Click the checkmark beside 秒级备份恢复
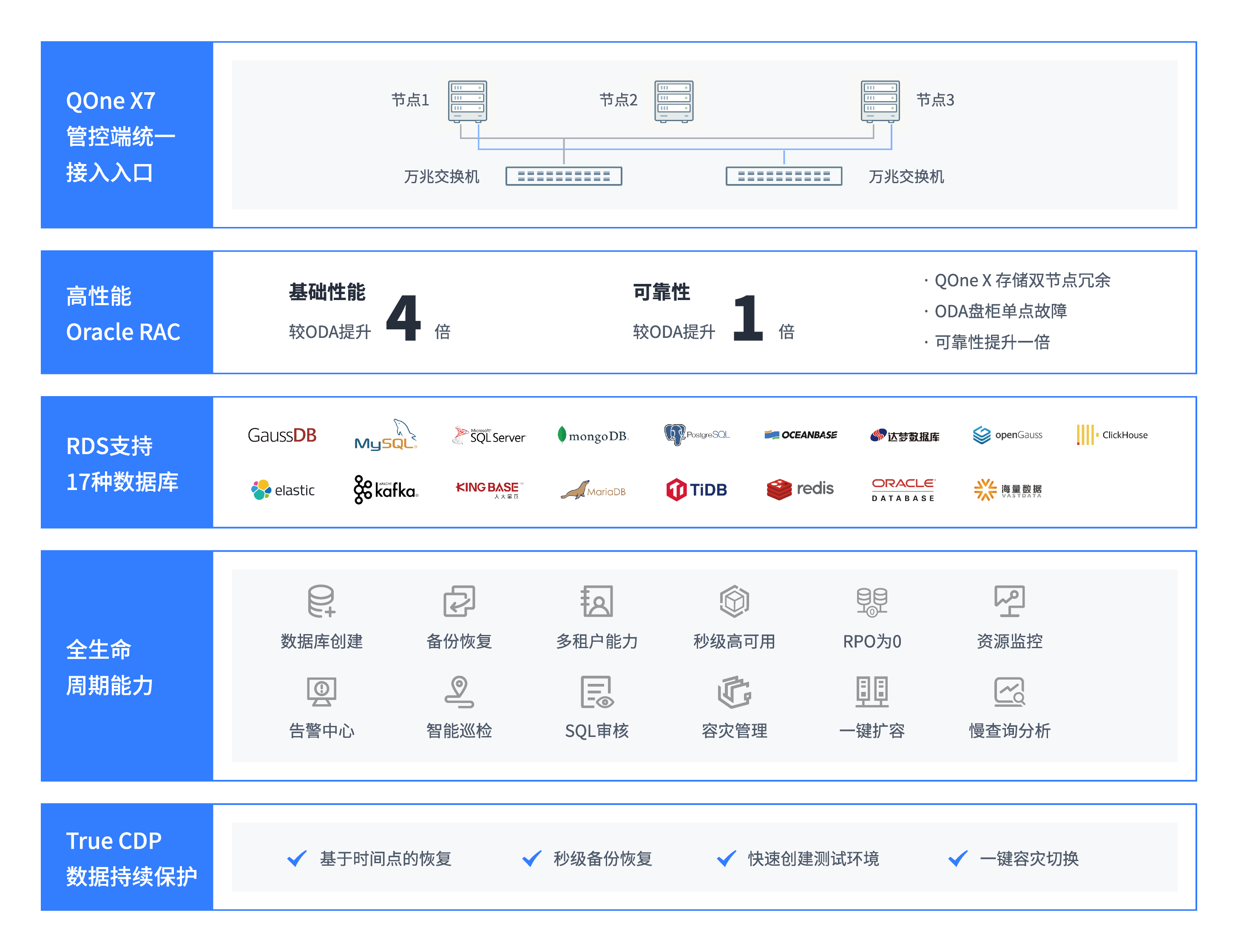Viewport: 1238px width, 952px height. 531,858
